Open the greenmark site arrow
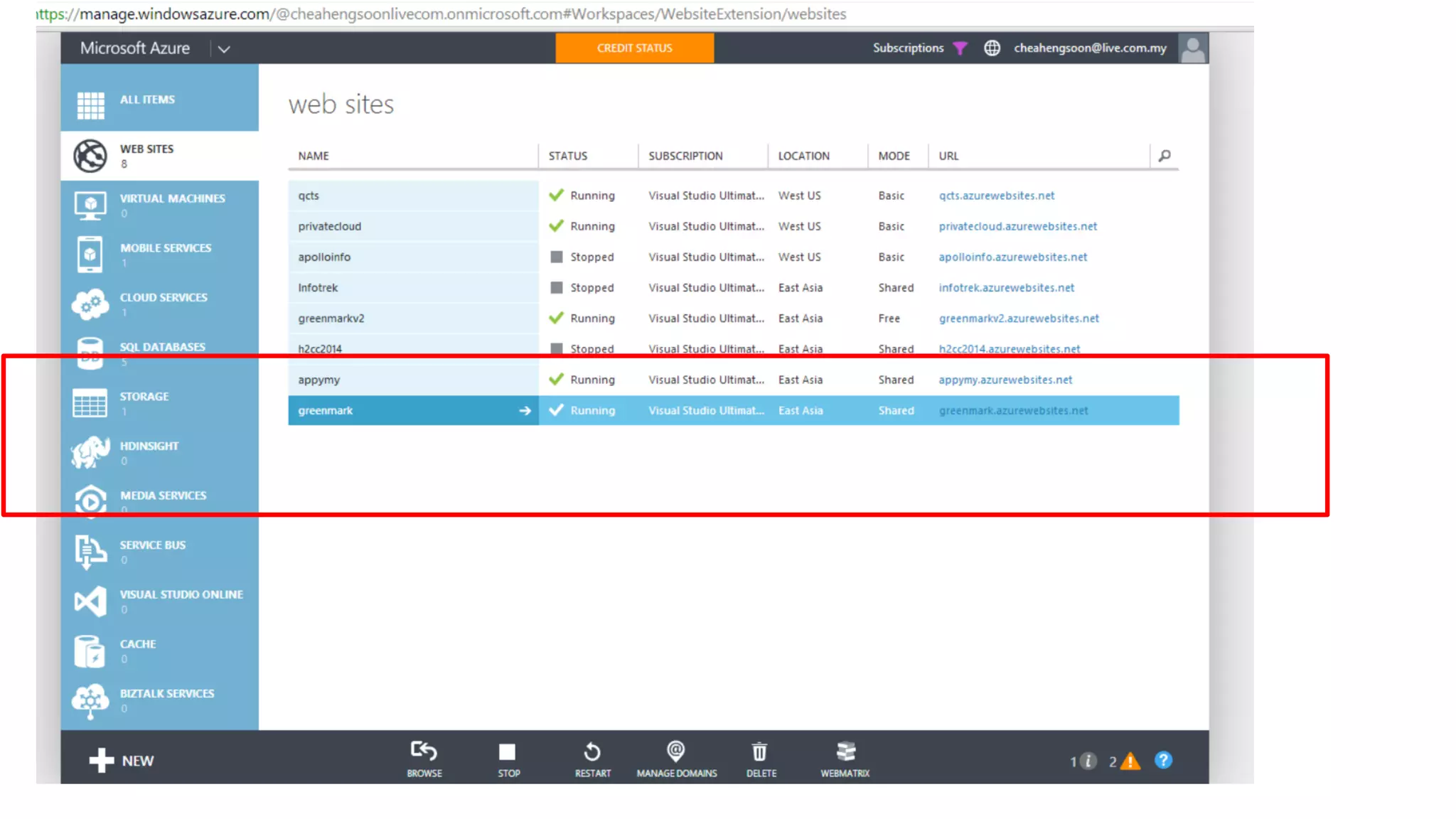 tap(525, 410)
